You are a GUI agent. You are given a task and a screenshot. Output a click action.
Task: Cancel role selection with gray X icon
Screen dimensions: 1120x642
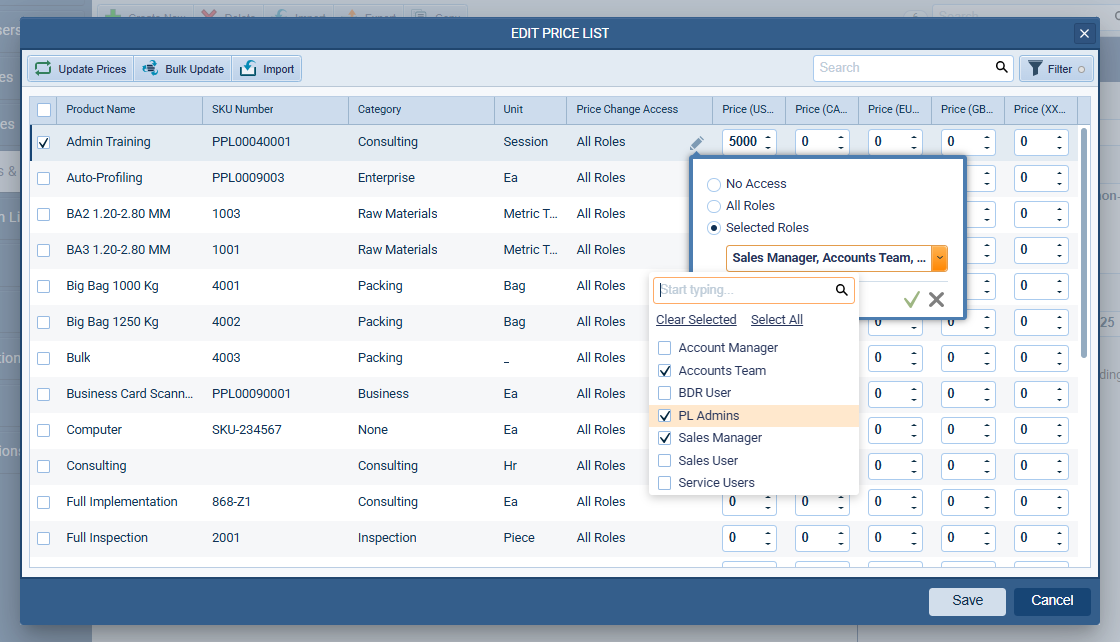(936, 299)
